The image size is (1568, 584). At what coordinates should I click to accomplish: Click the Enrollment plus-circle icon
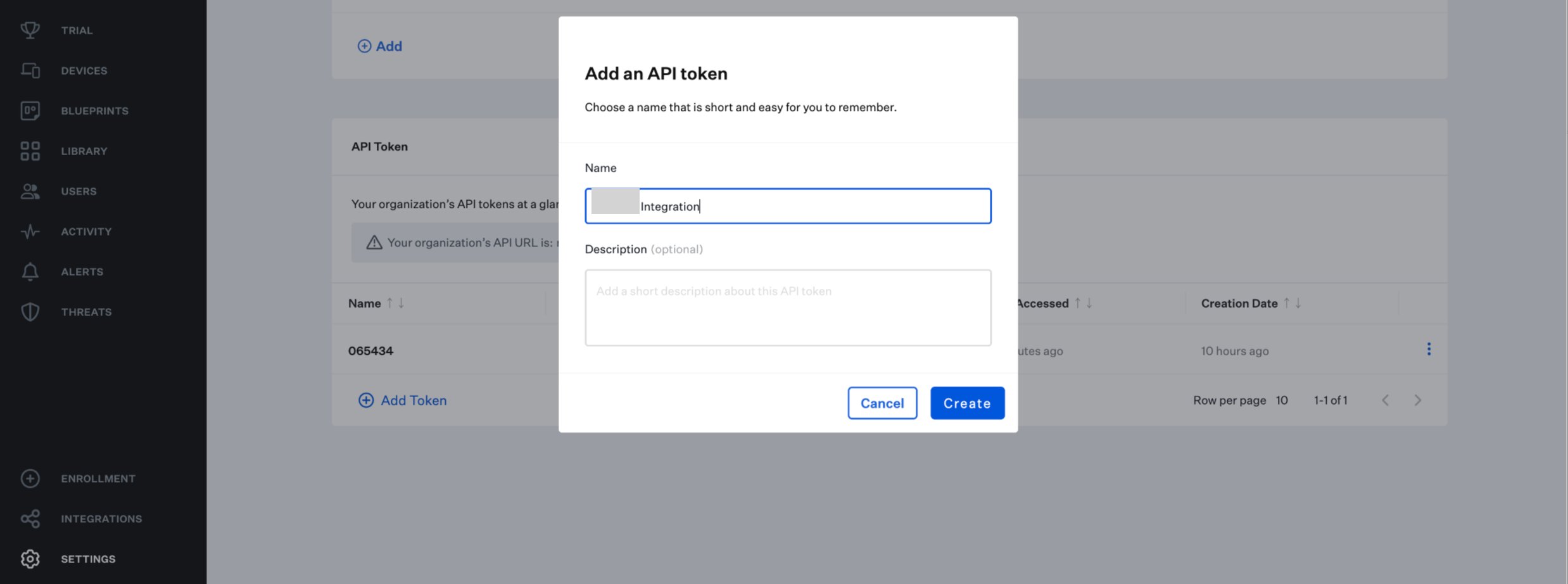(x=30, y=478)
